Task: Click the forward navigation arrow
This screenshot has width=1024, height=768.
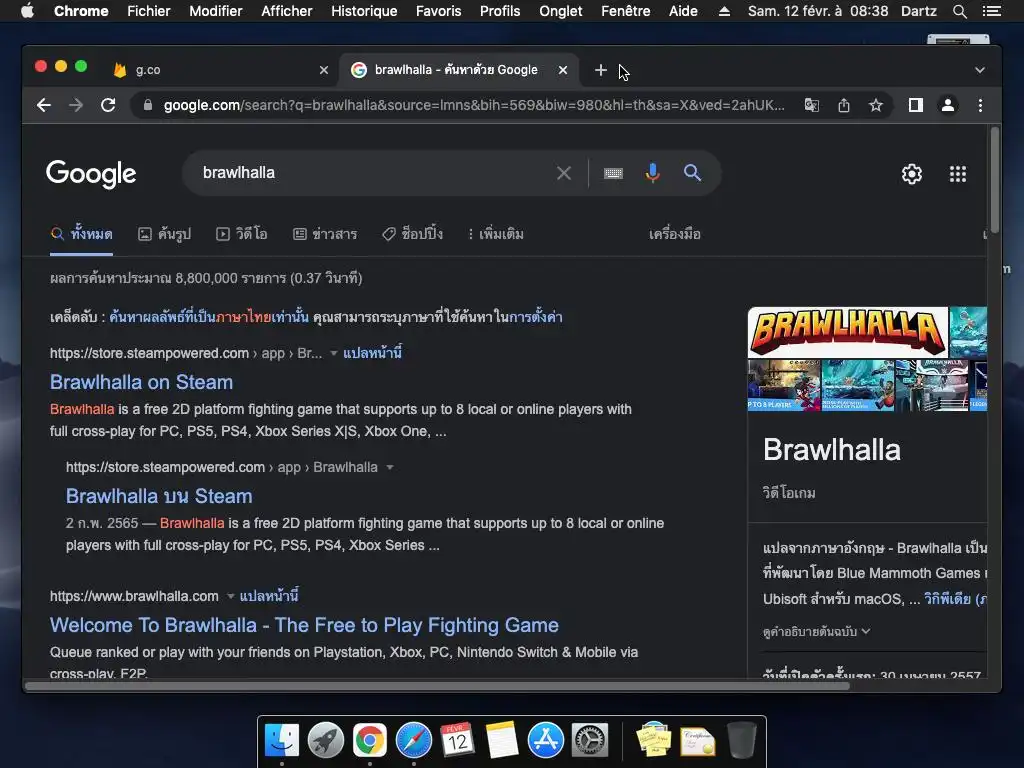Action: (x=76, y=105)
